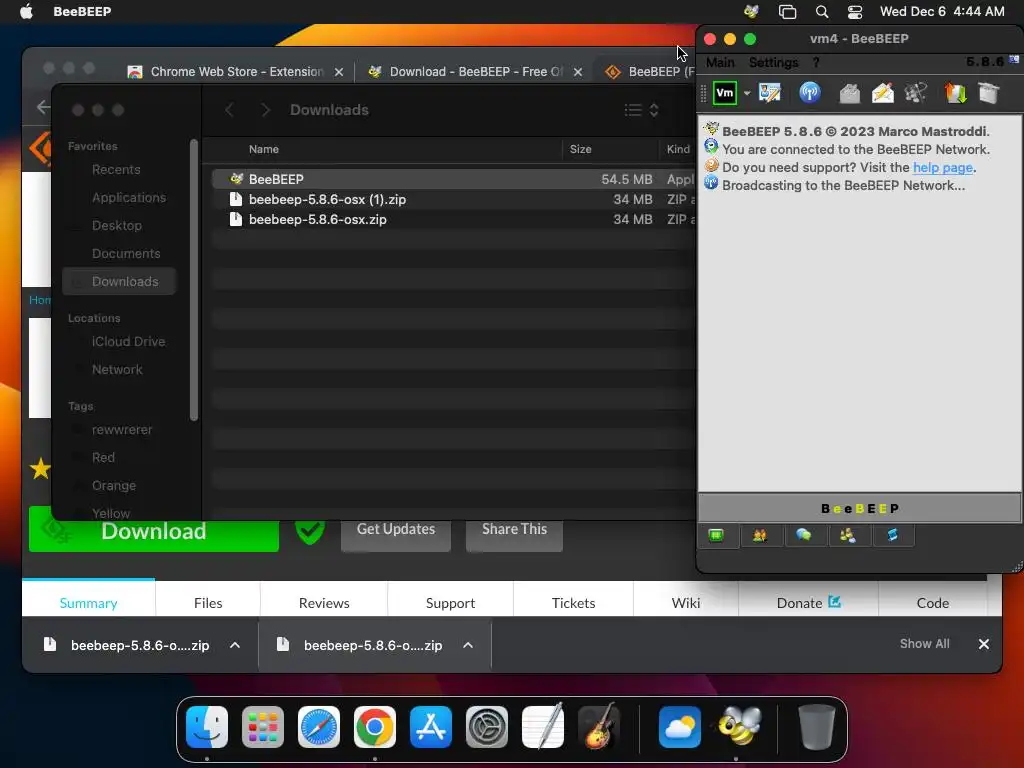Open Applications in the Finder sidebar
The width and height of the screenshot is (1024, 768).
click(128, 197)
